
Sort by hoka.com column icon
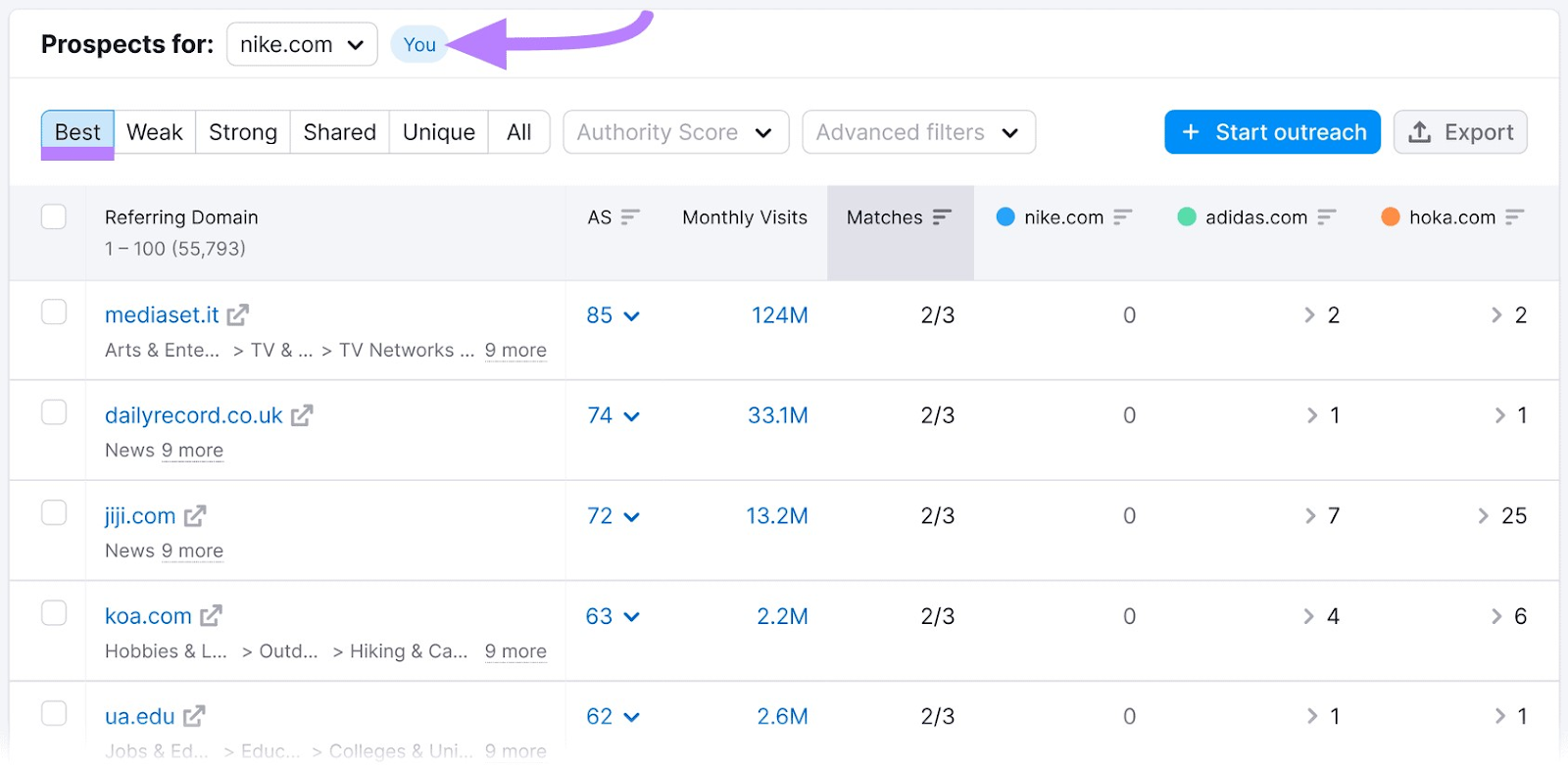click(1515, 217)
